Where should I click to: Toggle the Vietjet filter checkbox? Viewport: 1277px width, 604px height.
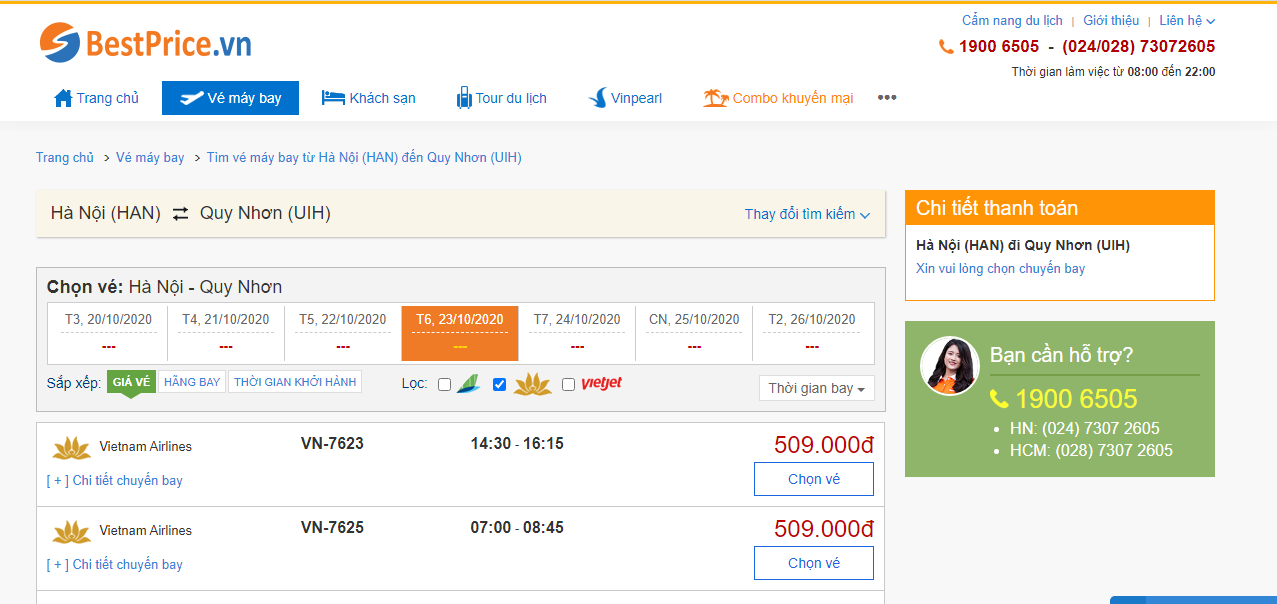point(569,385)
